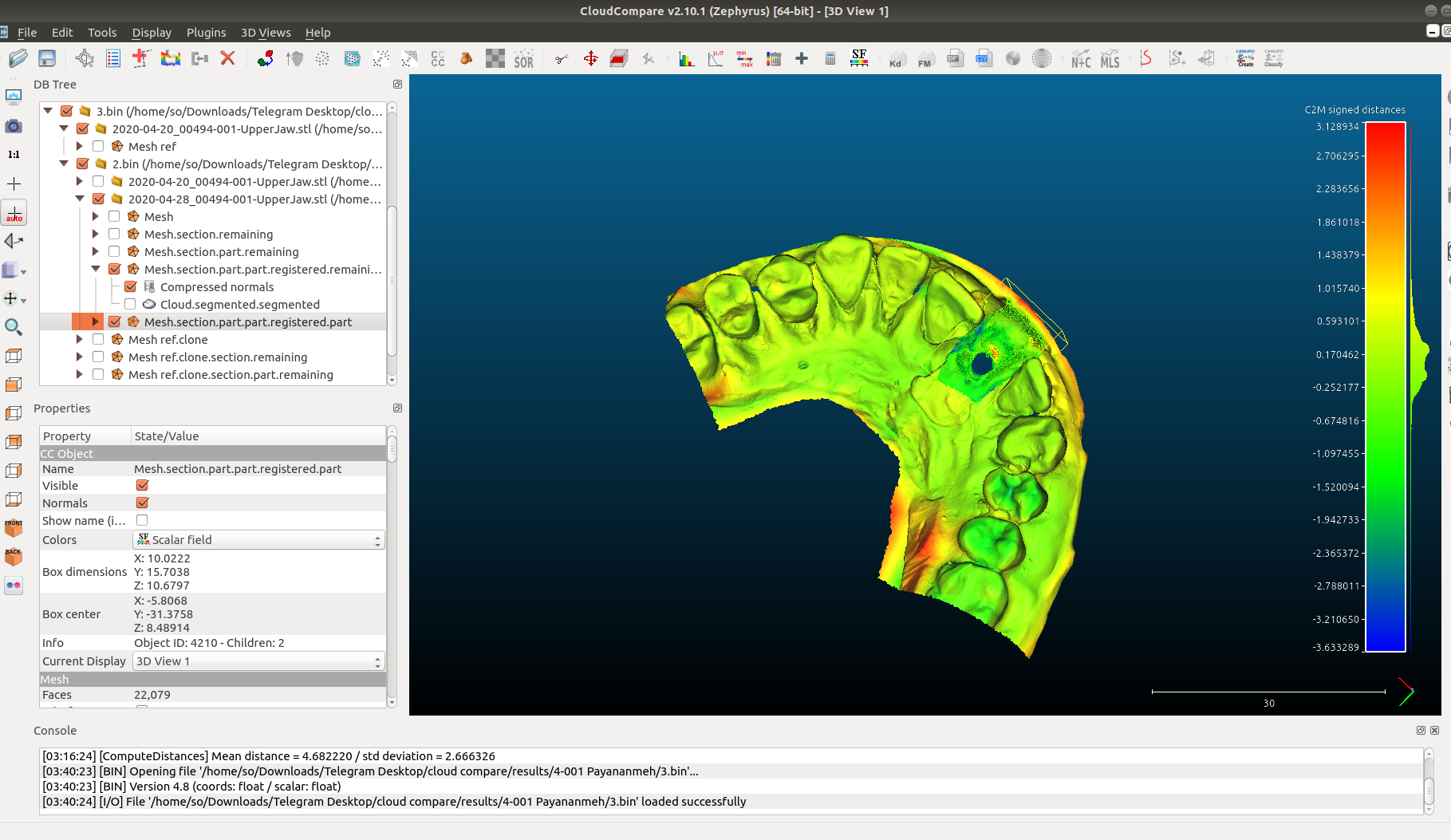Image resolution: width=1451 pixels, height=840 pixels.
Task: Enable the Mesh ref checkbox
Action: point(98,147)
